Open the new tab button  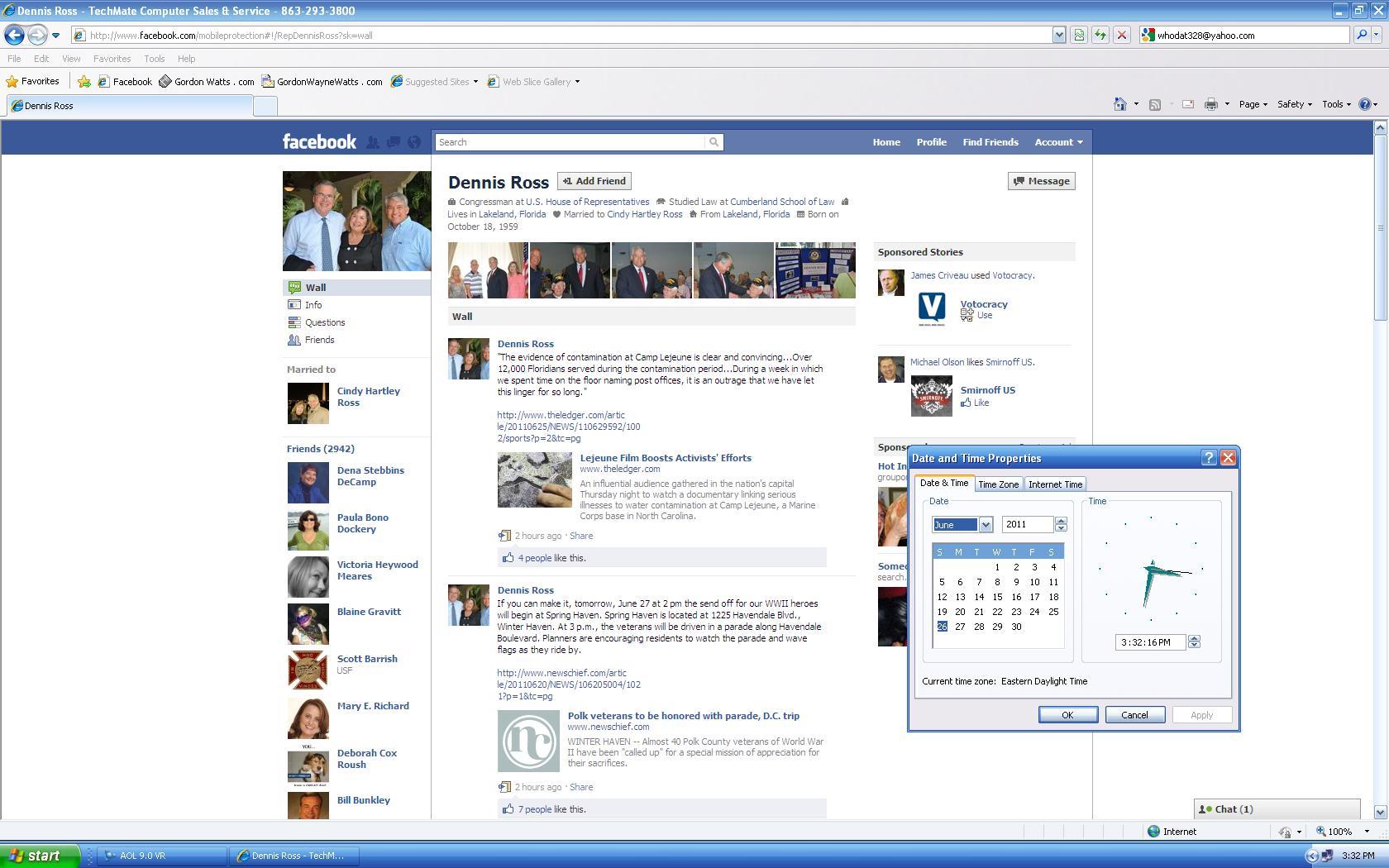point(265,106)
